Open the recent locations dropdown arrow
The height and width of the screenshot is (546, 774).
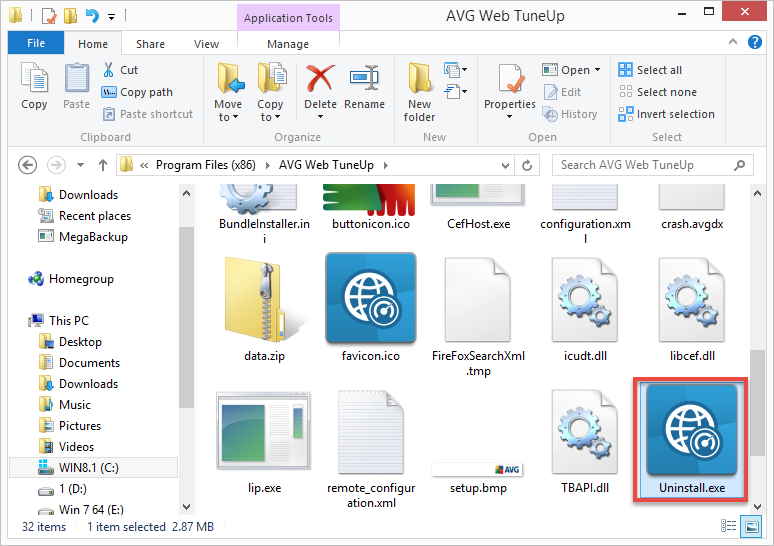point(80,165)
